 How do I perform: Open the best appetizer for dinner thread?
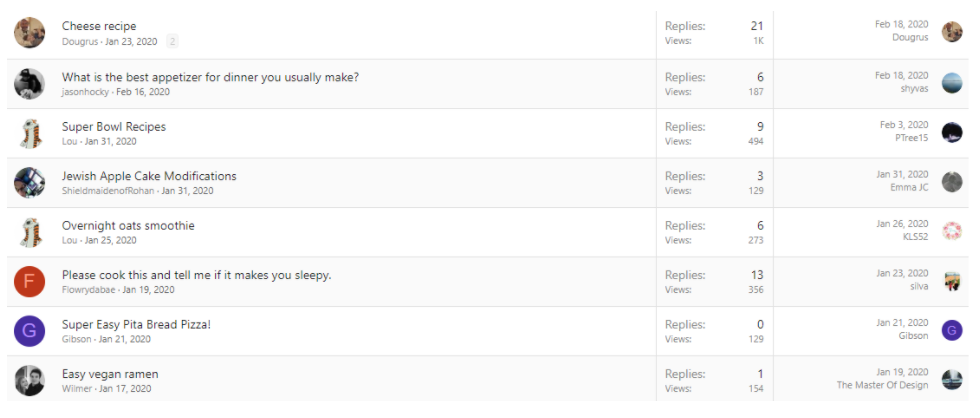(x=210, y=77)
